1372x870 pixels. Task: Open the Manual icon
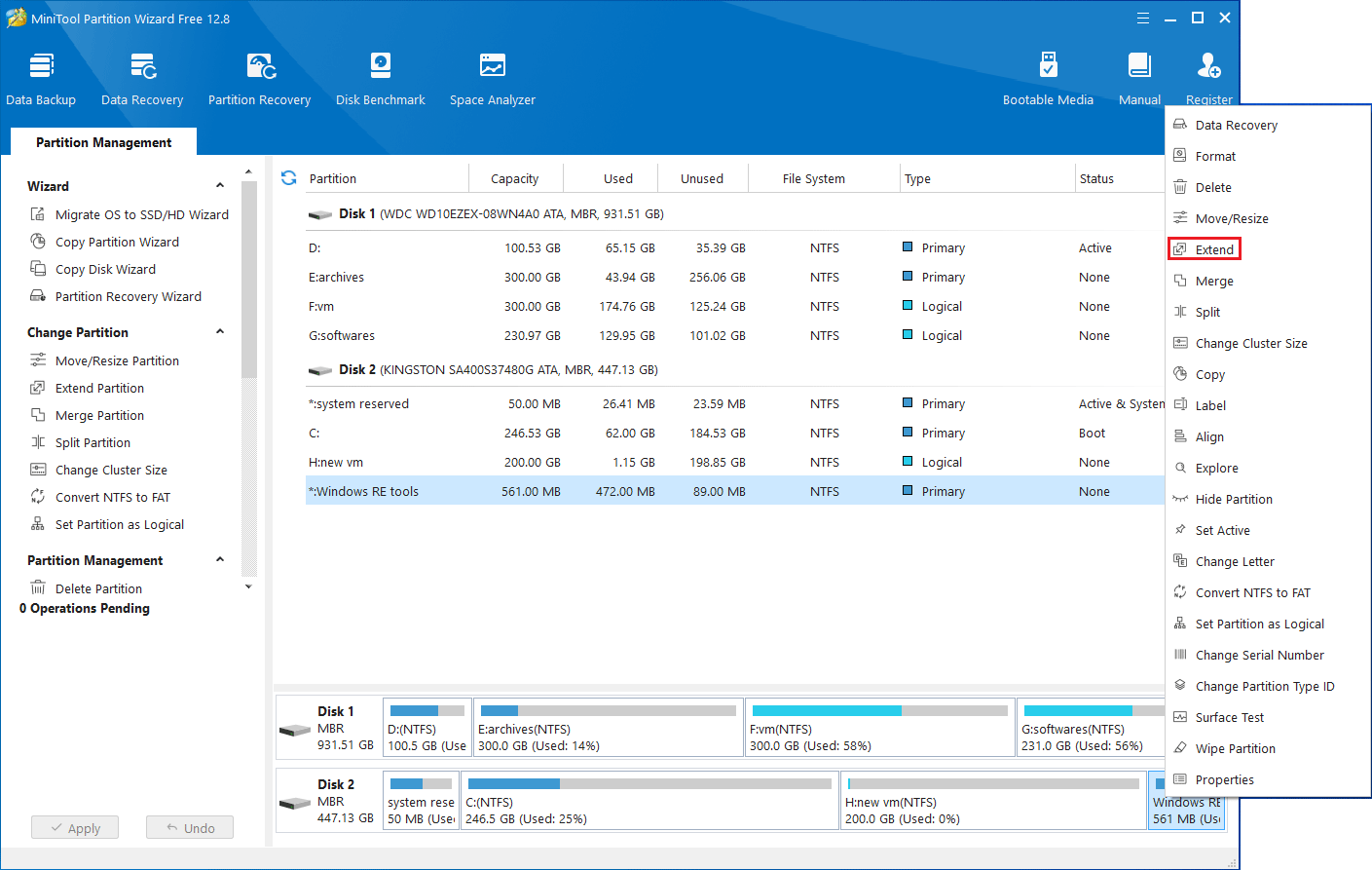1139,66
